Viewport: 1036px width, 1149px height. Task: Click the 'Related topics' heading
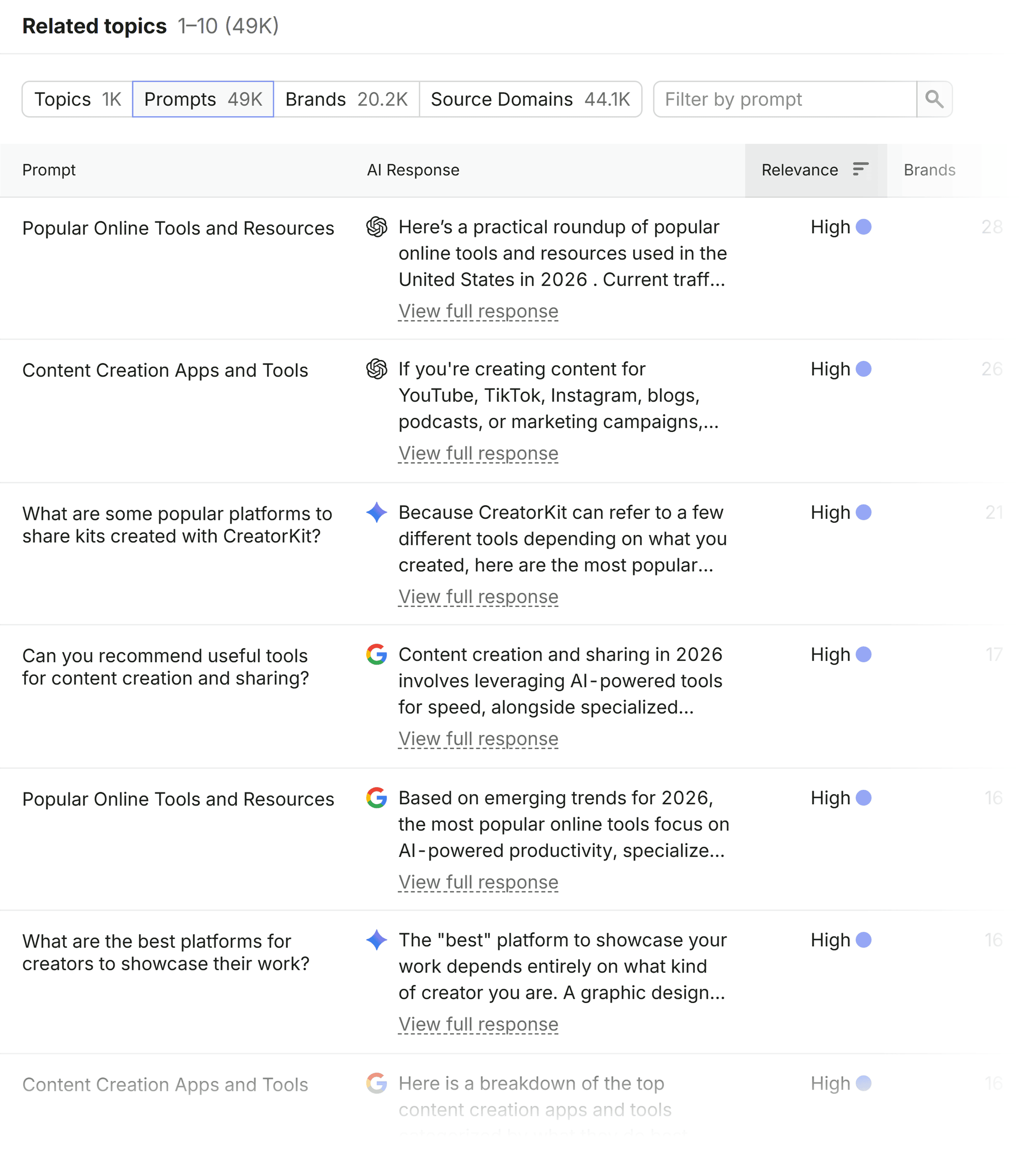(x=94, y=26)
